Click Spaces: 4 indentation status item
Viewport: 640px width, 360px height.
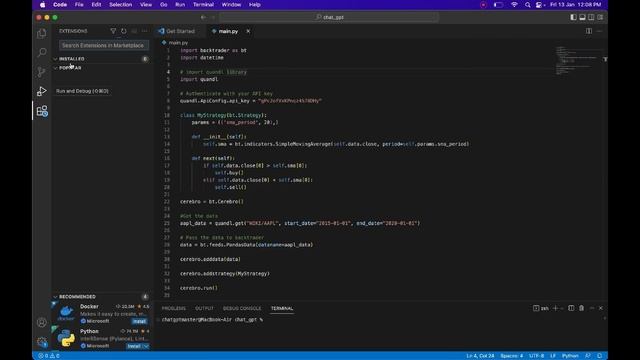511,356
